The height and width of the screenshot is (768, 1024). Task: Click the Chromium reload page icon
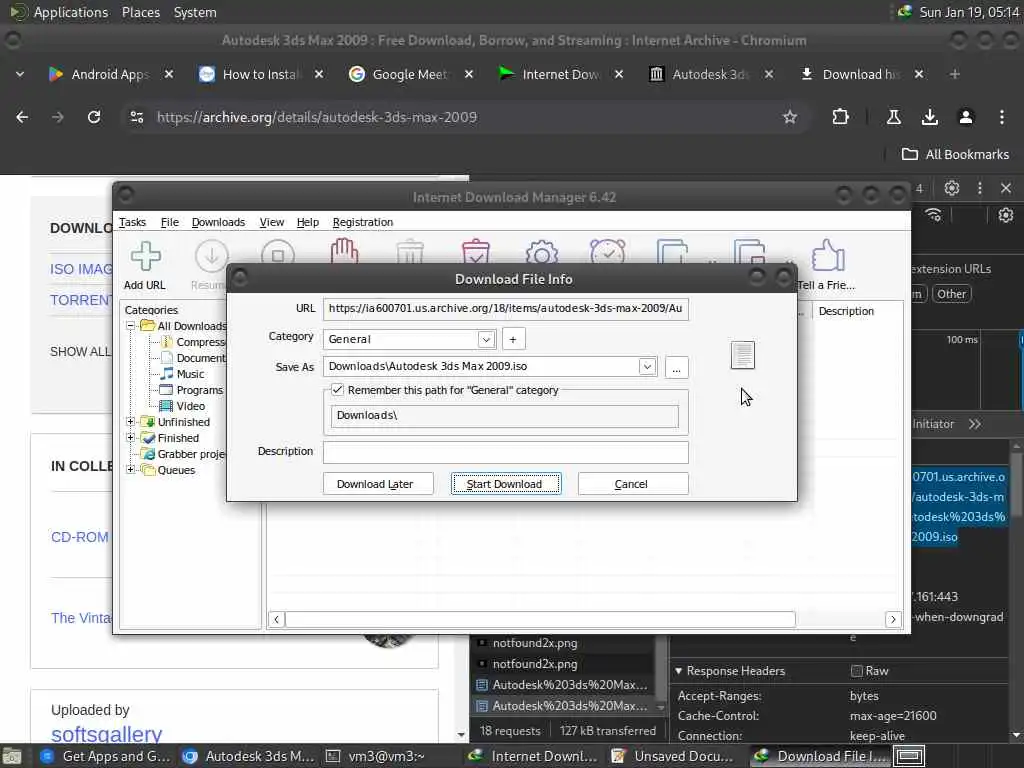coord(94,117)
